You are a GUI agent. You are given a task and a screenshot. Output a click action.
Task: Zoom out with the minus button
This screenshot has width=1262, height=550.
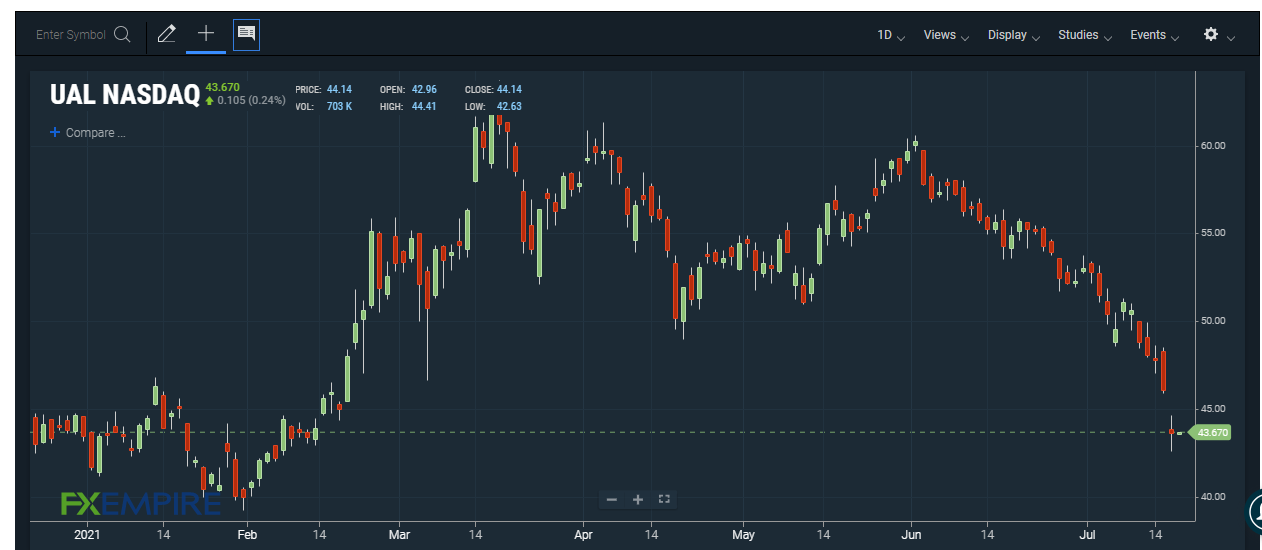coord(612,499)
